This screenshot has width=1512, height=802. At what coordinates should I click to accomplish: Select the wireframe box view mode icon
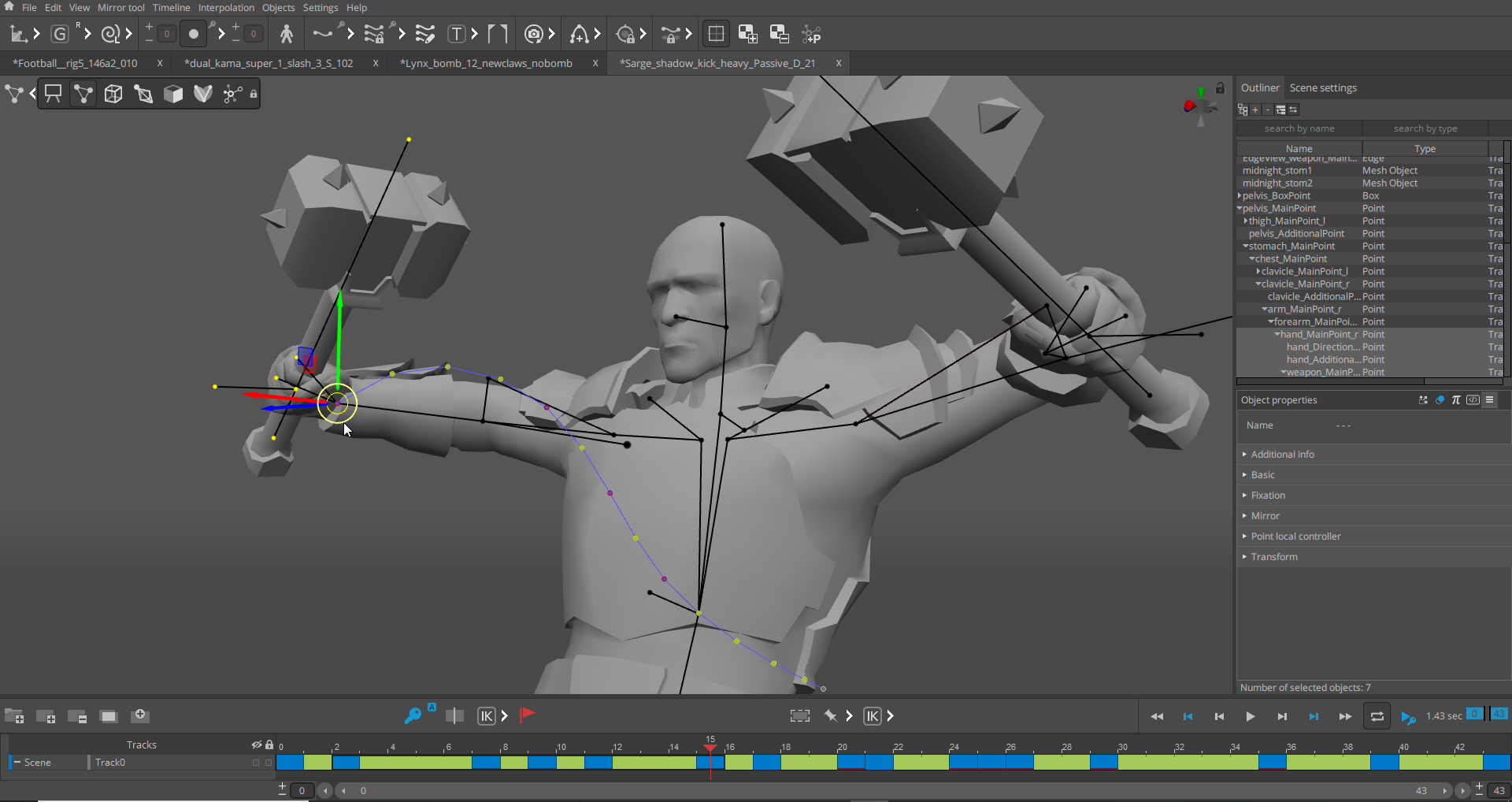(113, 95)
